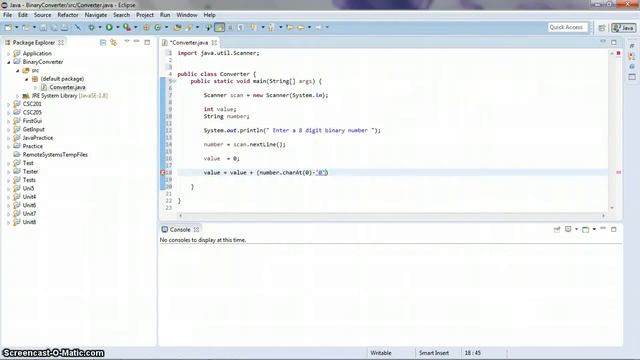Toggle Link with Editor in Package Explorer

click(x=113, y=42)
